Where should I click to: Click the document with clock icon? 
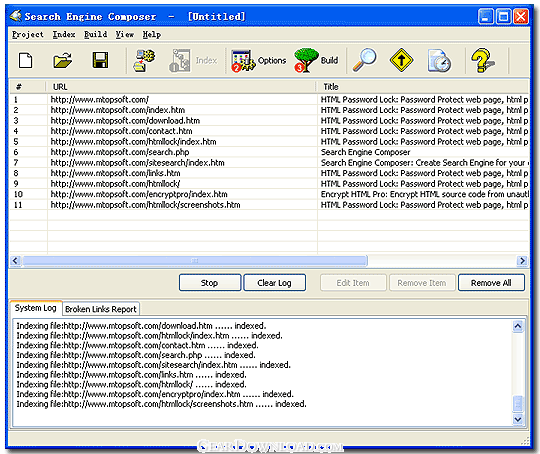pos(439,61)
